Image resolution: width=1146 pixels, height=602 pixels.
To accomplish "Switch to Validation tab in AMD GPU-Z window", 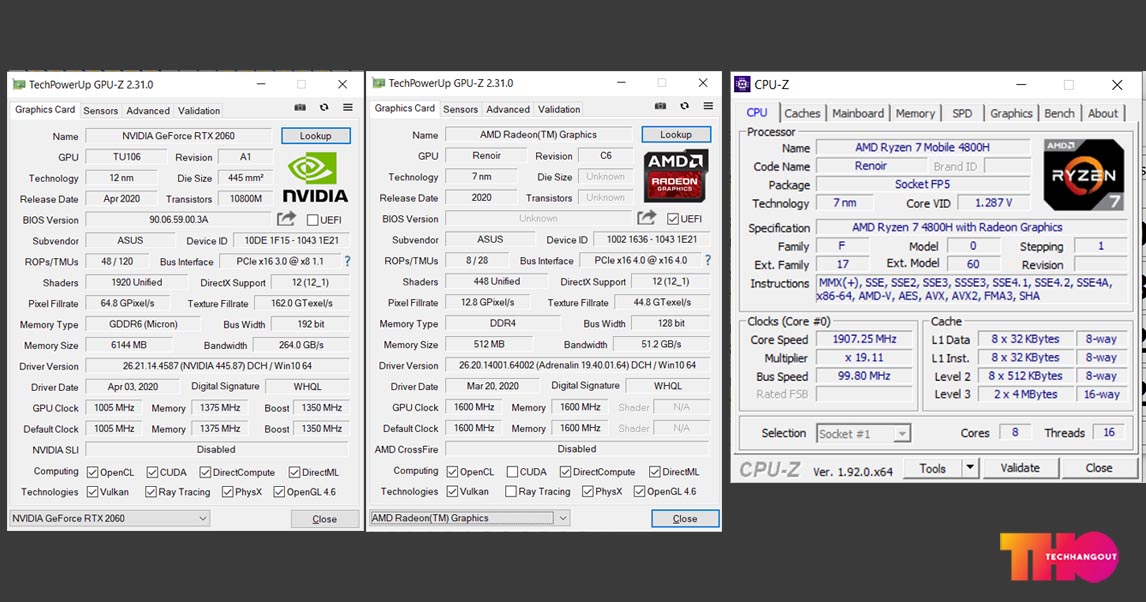I will click(x=559, y=109).
